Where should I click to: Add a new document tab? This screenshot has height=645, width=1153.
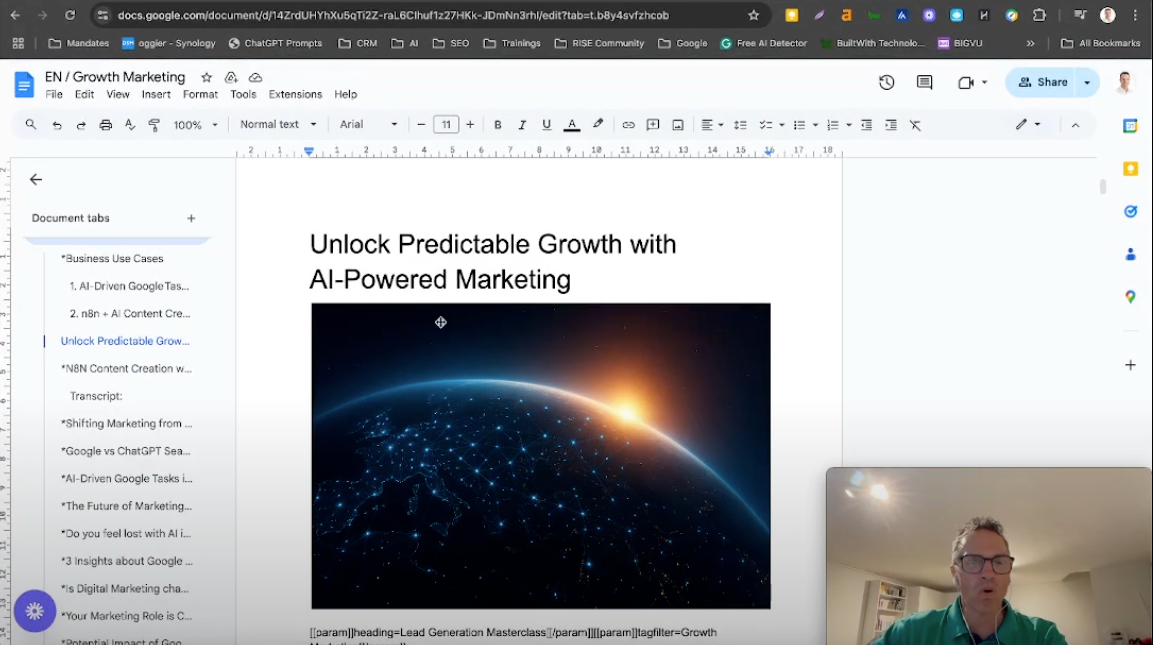(x=191, y=218)
